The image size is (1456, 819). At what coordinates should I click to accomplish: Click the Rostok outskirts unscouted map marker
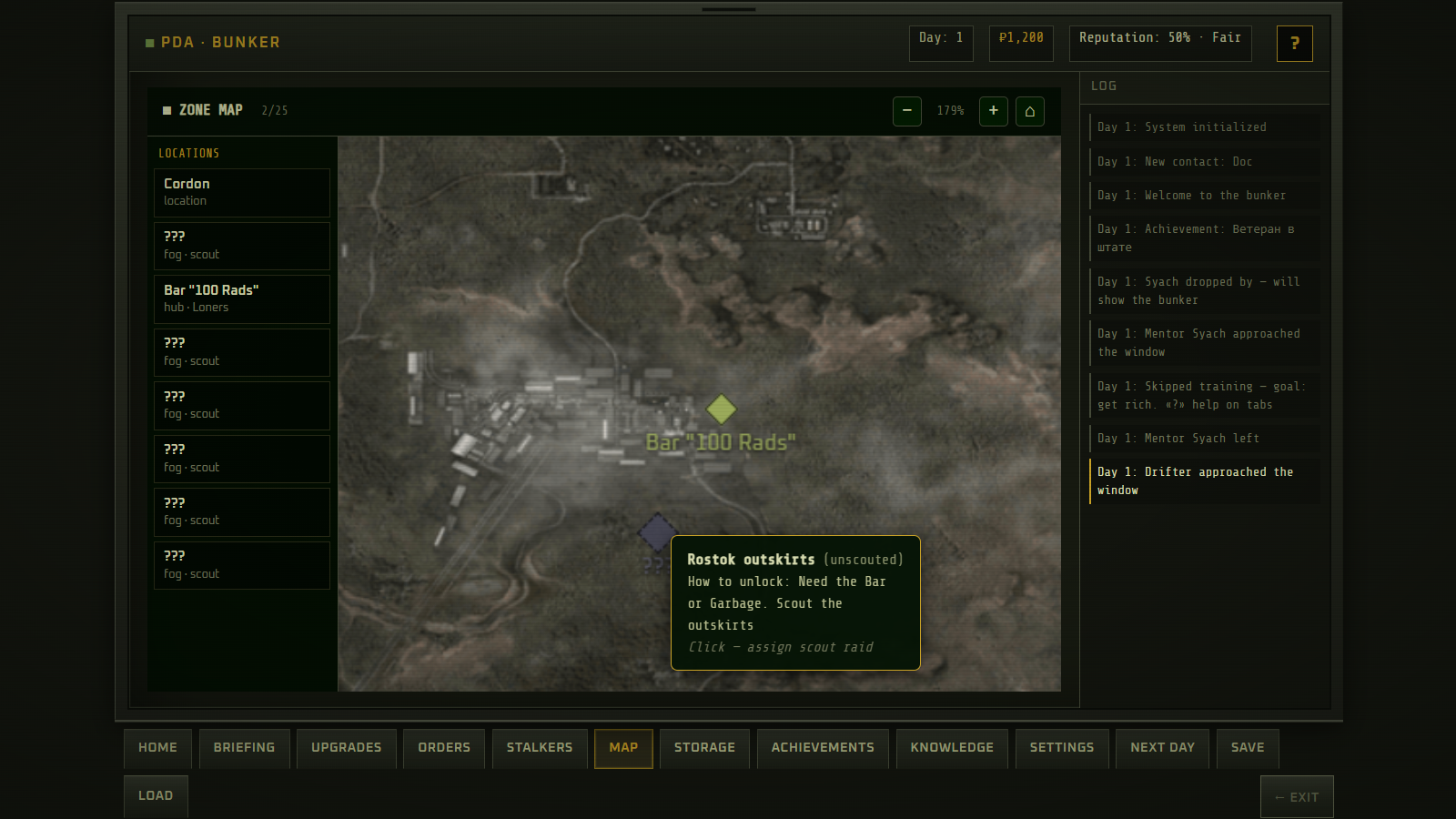click(x=657, y=532)
